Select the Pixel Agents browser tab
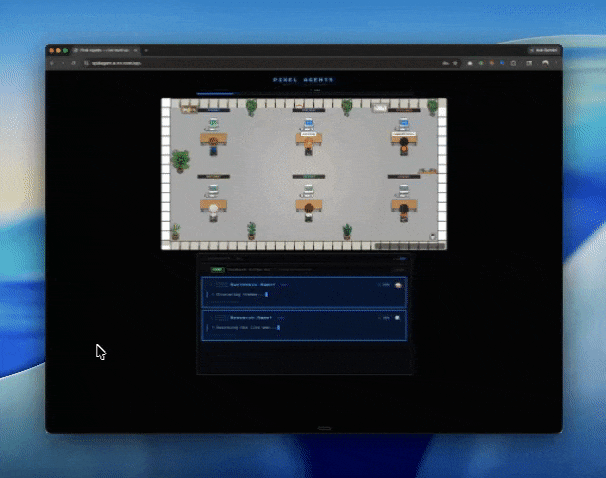The image size is (606, 478). 104,50
